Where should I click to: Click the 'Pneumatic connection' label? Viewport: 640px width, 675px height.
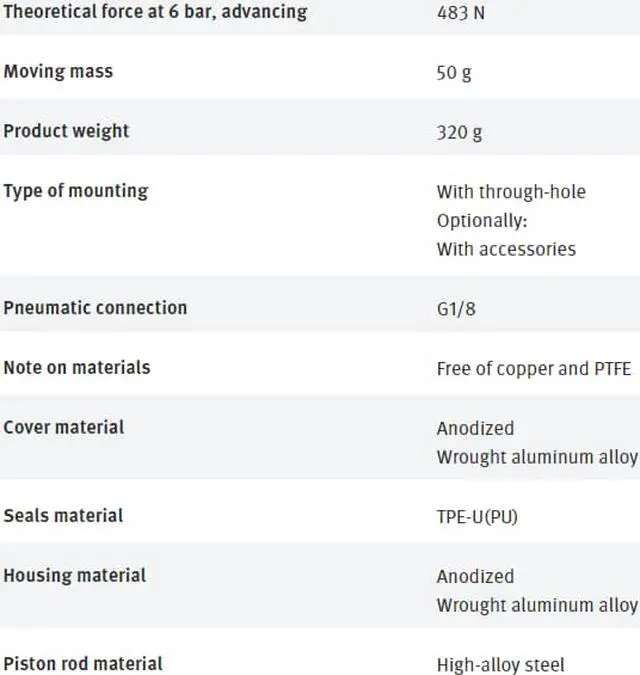pos(95,308)
